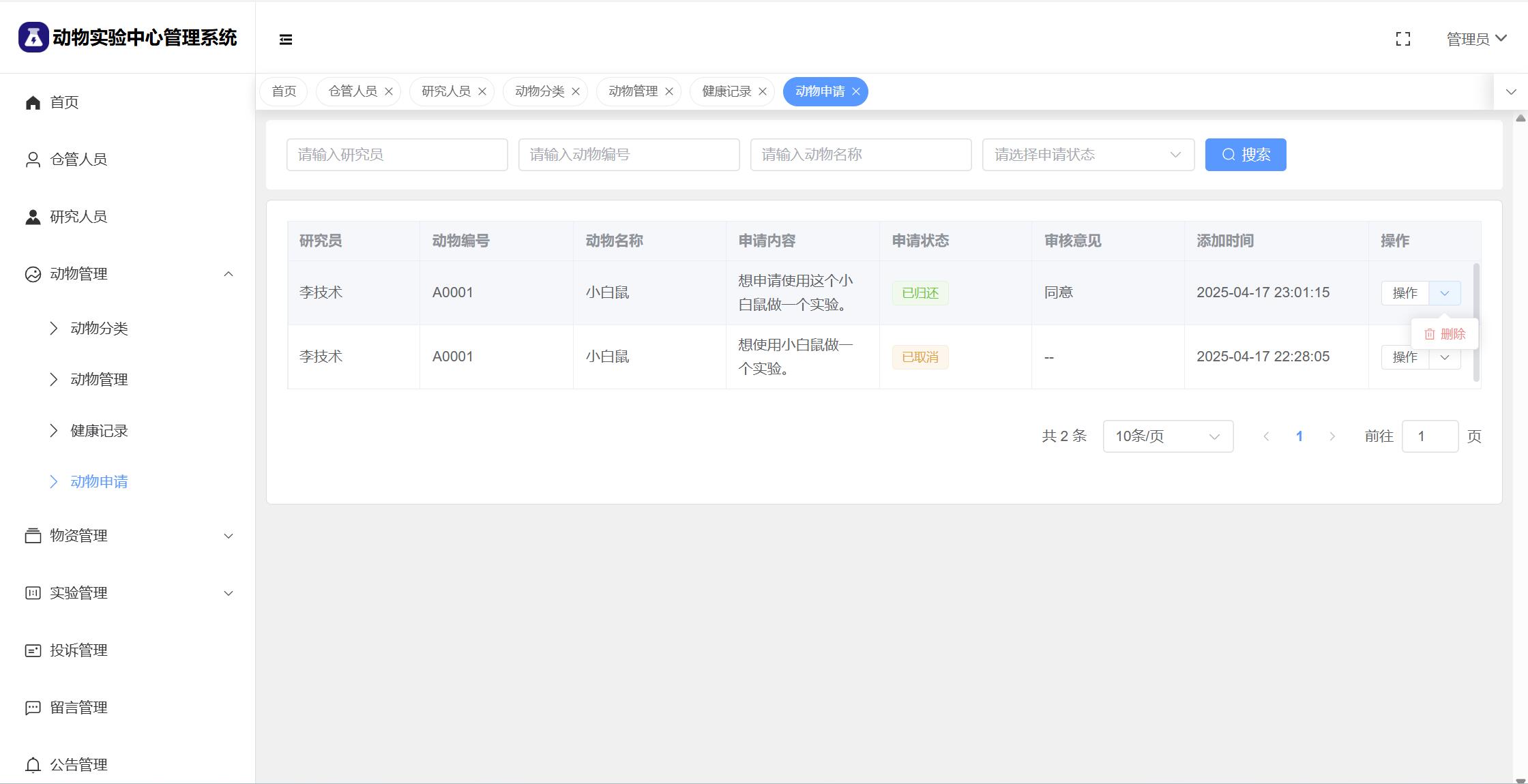Switch to the 动物分类 tab
Viewport: 1528px width, 784px height.
tap(539, 91)
